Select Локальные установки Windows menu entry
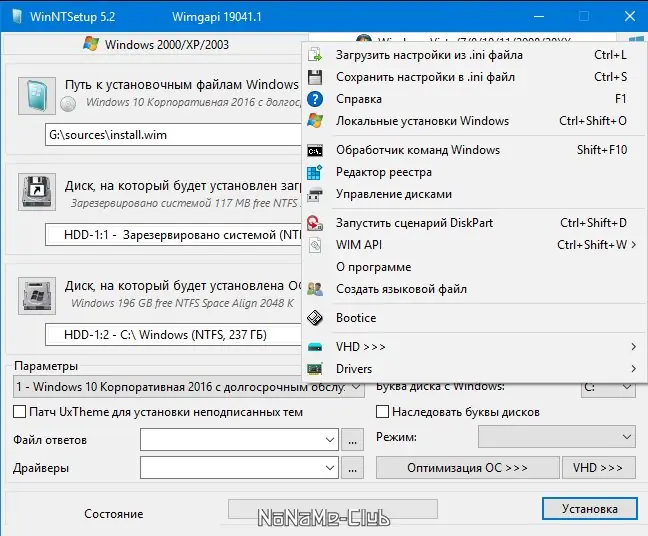648x536 pixels. pos(474,121)
